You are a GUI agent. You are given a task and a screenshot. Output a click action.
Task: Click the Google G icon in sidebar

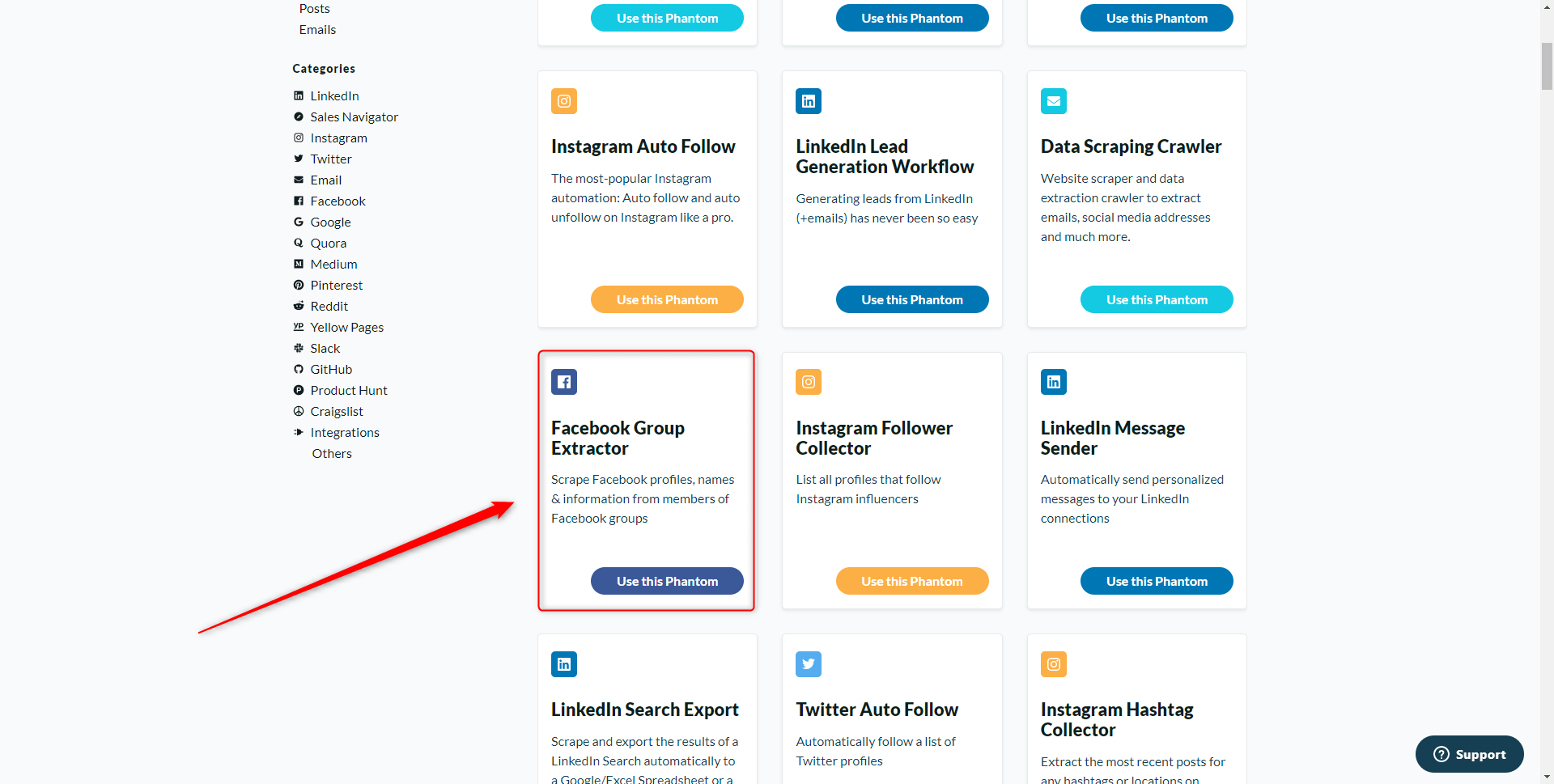click(x=299, y=222)
